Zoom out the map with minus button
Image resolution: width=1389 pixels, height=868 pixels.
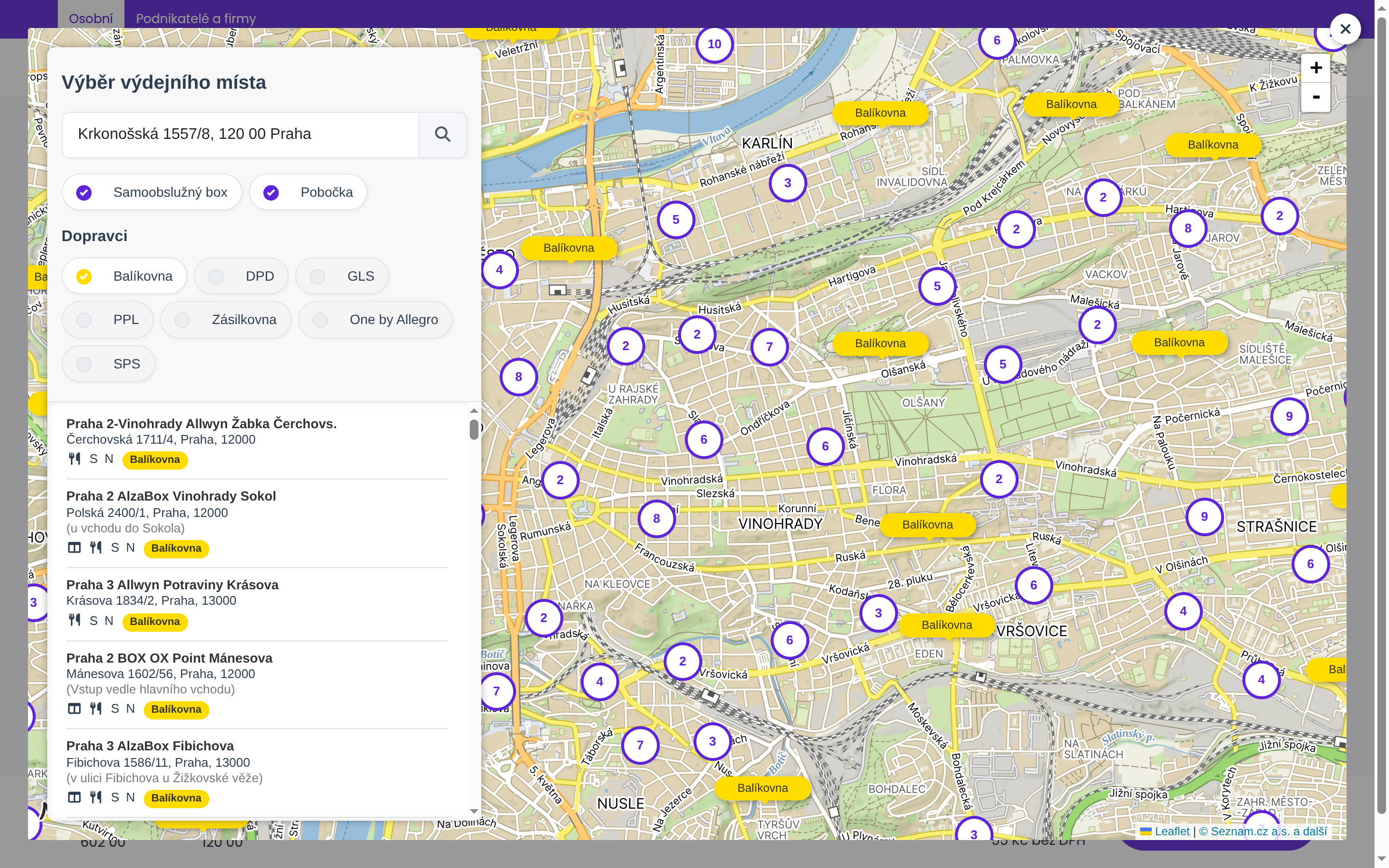[x=1316, y=97]
